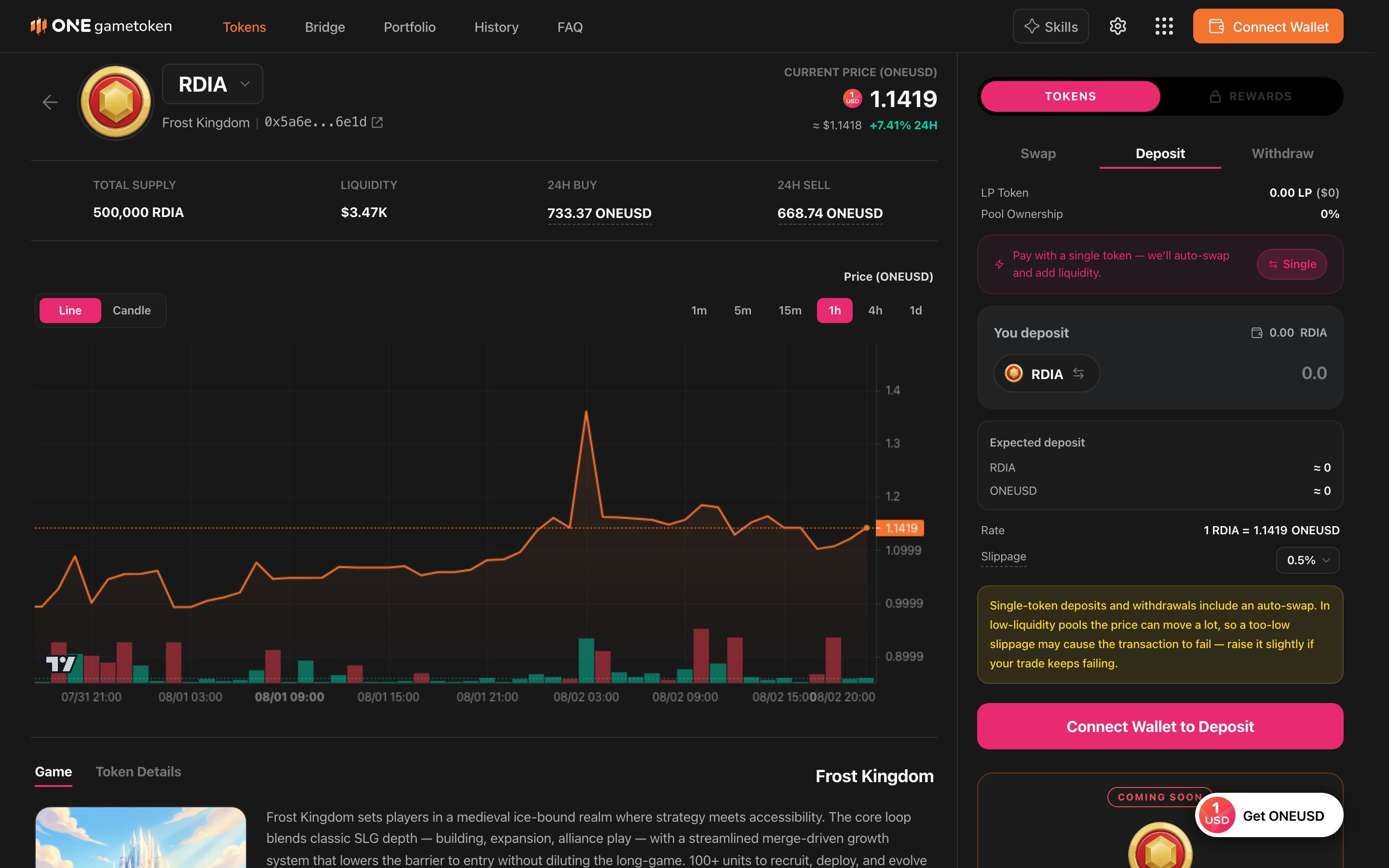The width and height of the screenshot is (1389, 868).
Task: Switch the chart to Candle view
Action: coord(132,311)
